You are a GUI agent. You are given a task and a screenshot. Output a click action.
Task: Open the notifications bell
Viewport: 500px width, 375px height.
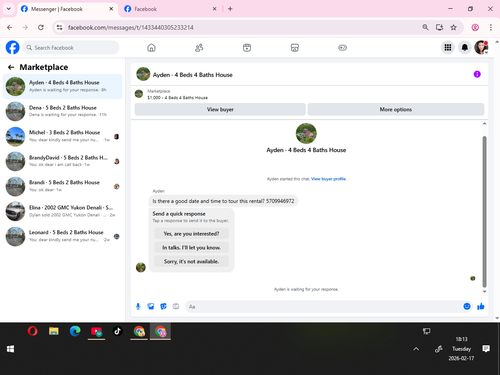(x=464, y=48)
